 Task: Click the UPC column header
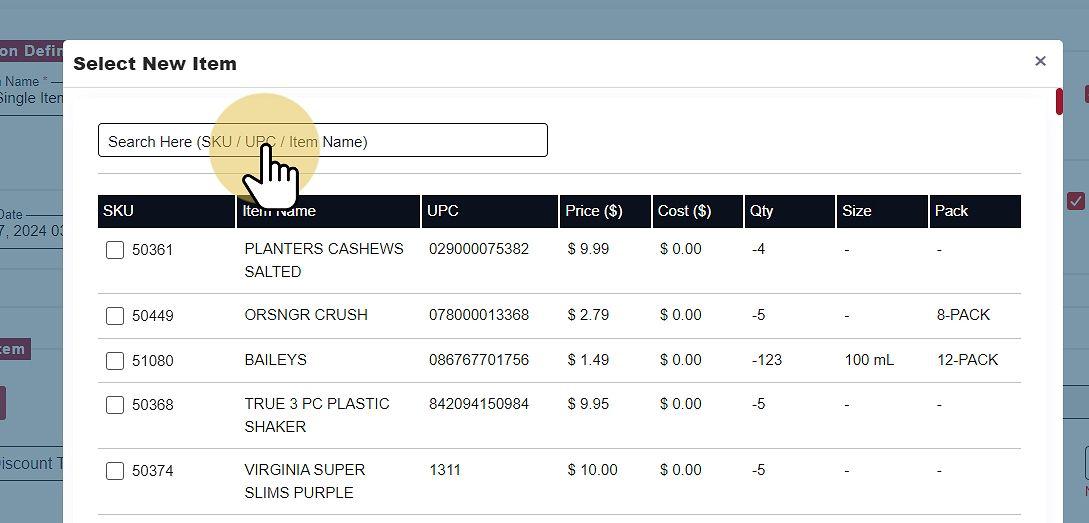[x=443, y=211]
